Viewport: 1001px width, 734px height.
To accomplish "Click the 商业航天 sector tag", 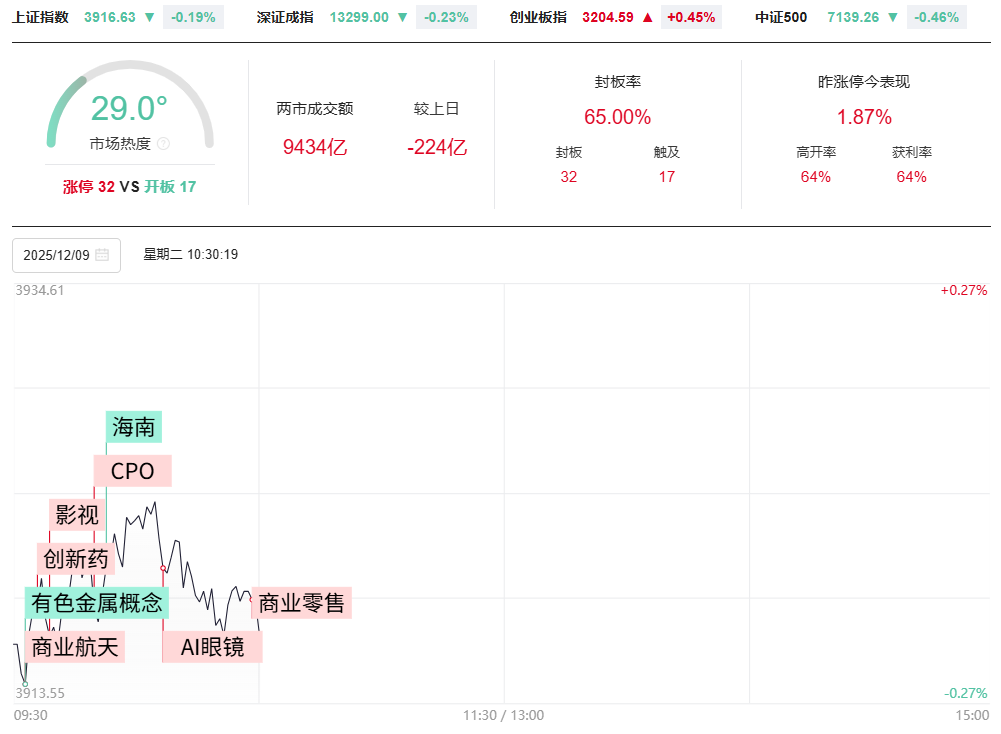I will 75,647.
